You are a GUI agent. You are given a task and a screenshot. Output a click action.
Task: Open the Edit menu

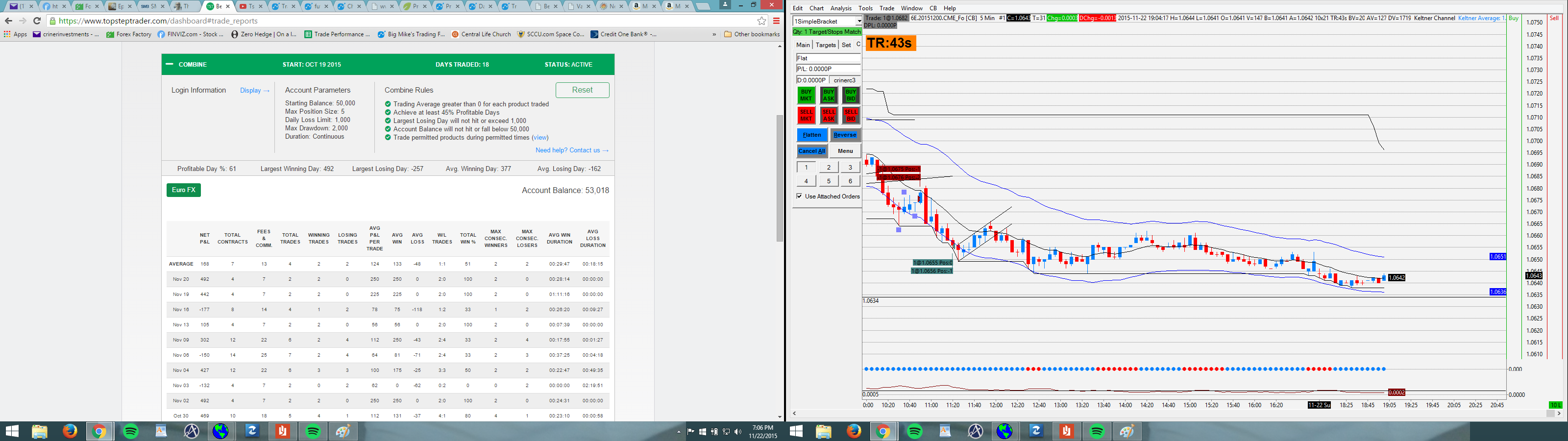(x=797, y=8)
